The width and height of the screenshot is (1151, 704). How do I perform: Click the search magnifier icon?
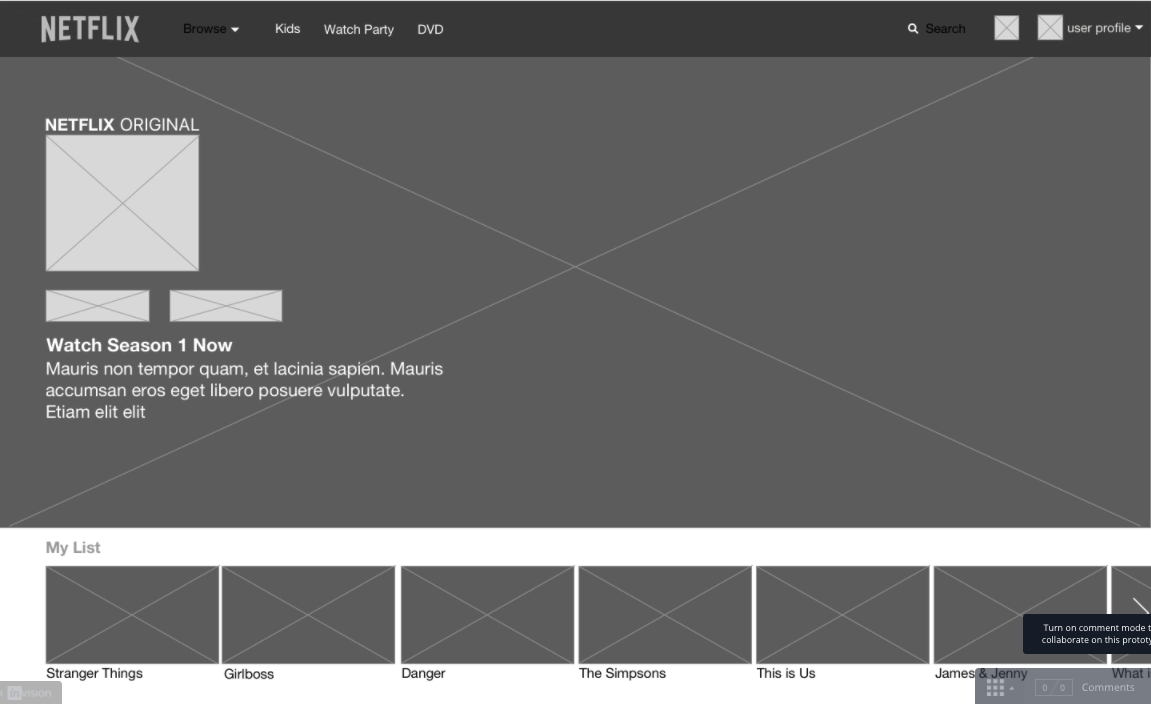(x=912, y=29)
